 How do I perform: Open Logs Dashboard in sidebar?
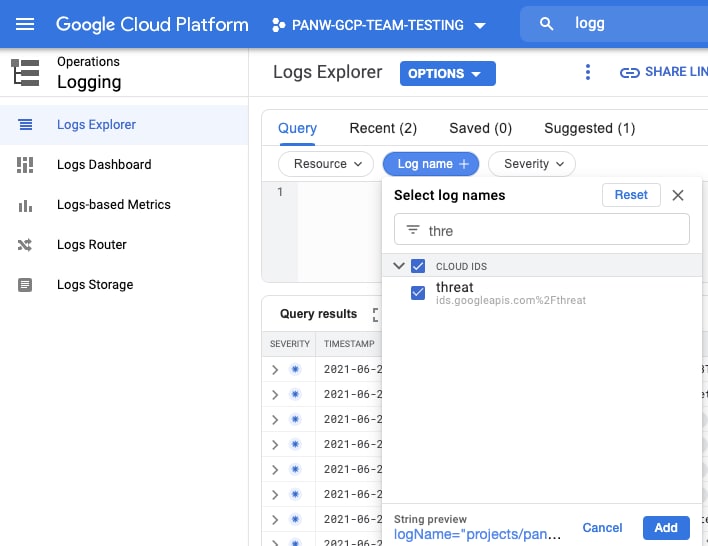pos(104,165)
